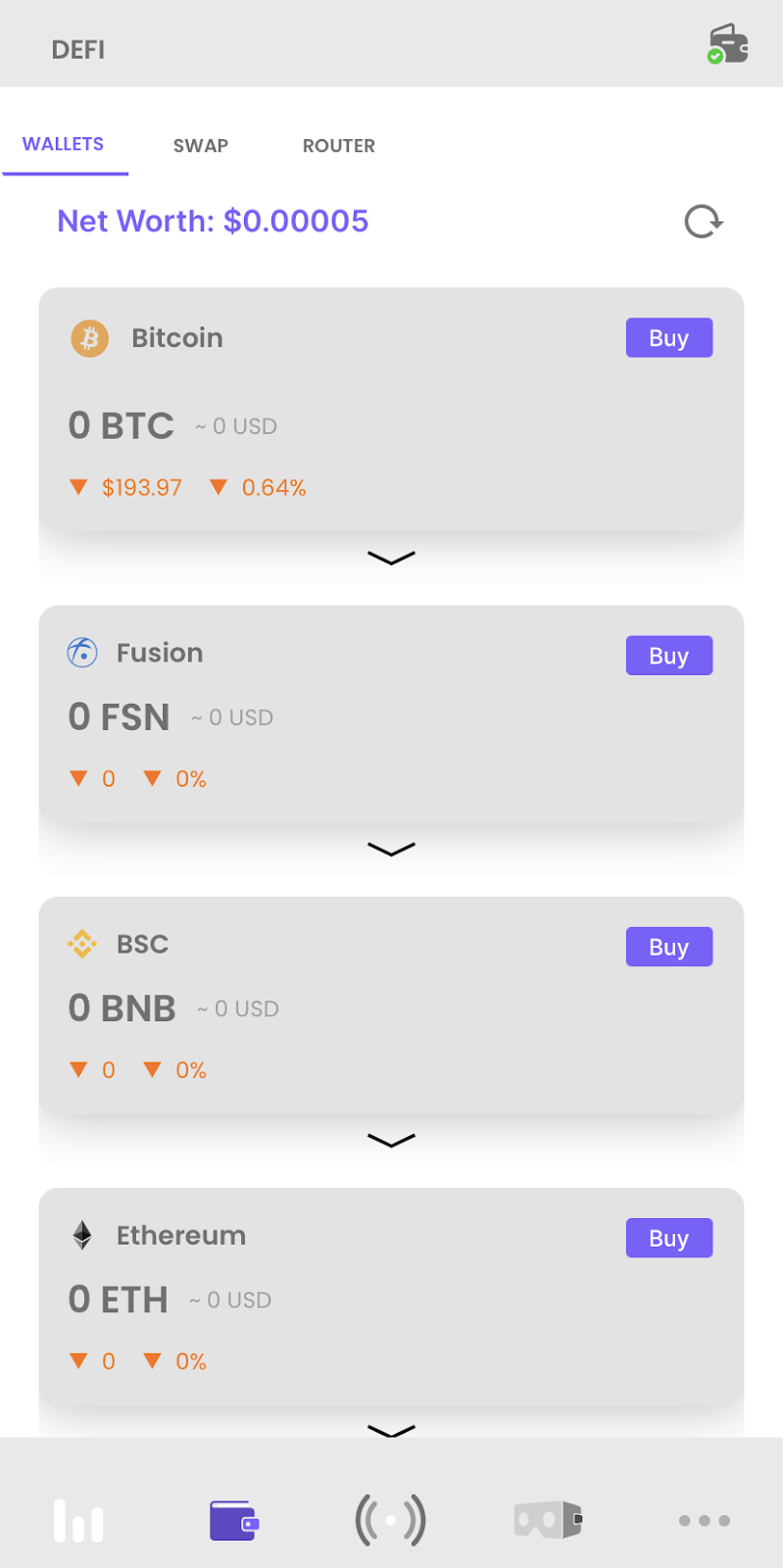Expand the BSC wallet card
The image size is (783, 1568).
coord(391,1140)
